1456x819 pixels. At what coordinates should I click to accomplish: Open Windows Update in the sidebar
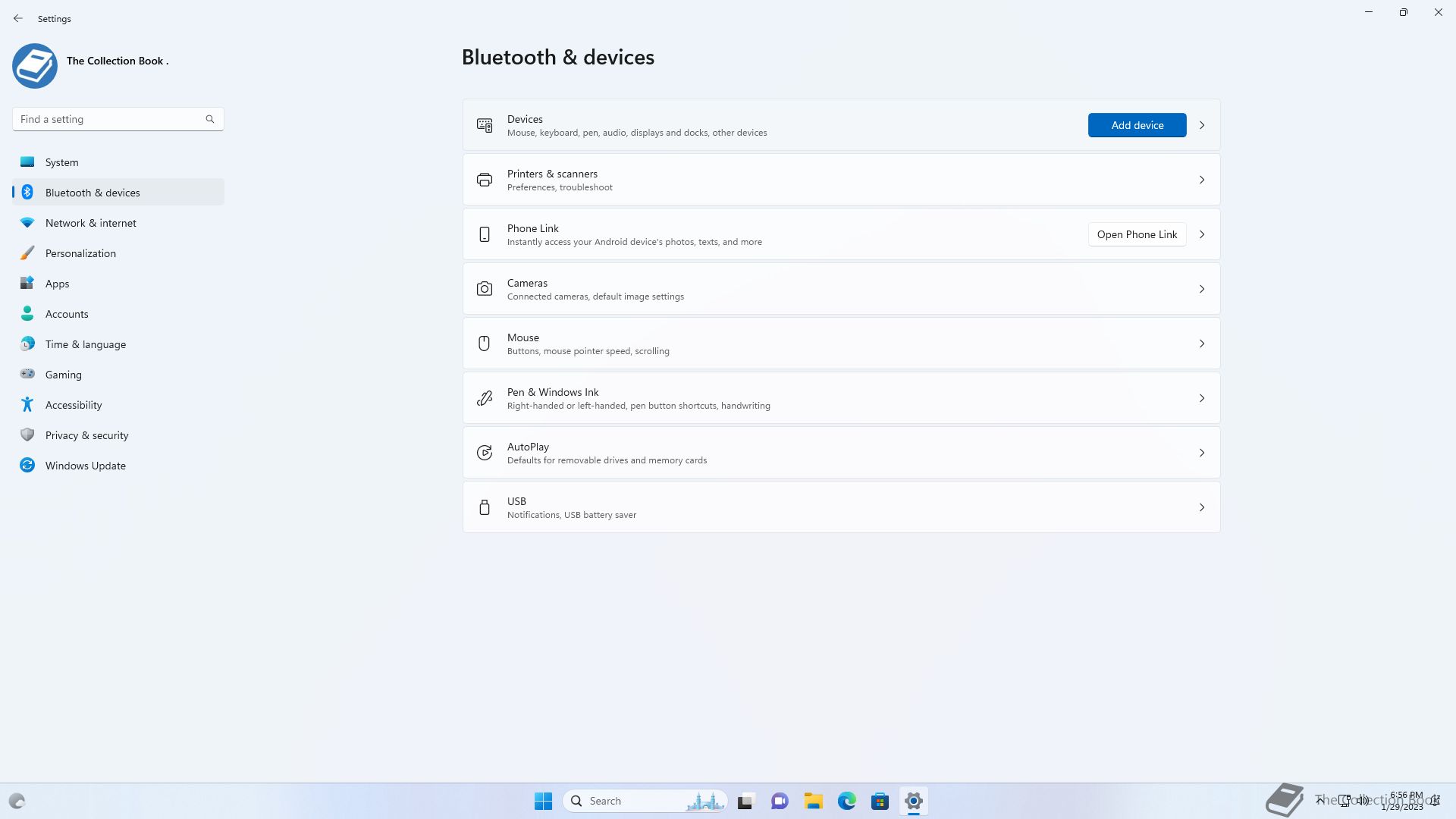click(x=118, y=466)
